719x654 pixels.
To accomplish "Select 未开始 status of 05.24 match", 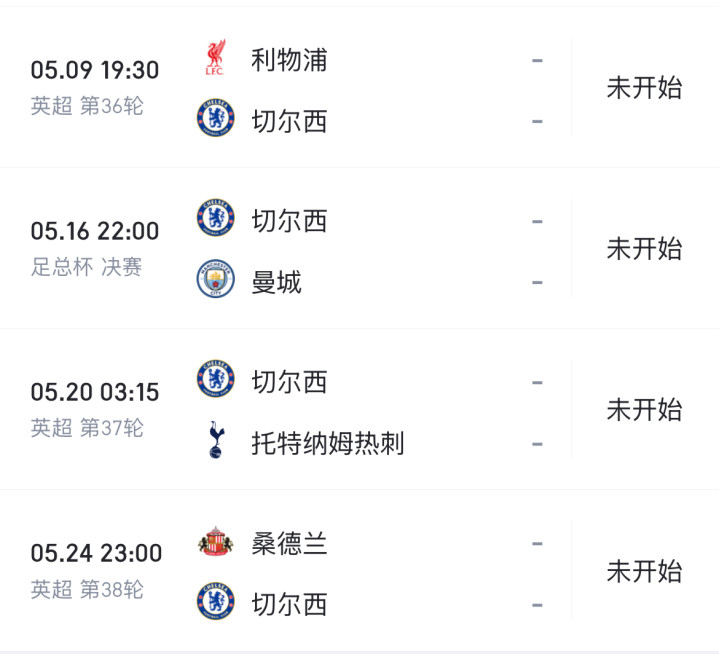I will click(x=644, y=571).
